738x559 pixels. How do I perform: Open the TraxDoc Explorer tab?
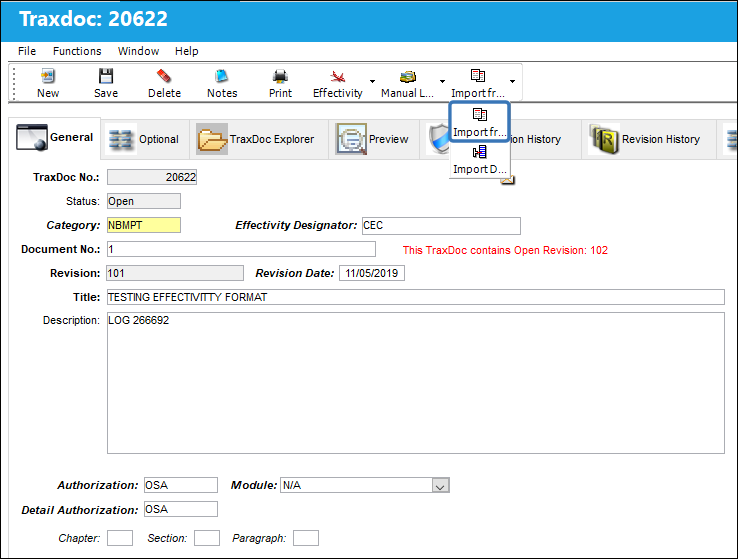click(258, 139)
